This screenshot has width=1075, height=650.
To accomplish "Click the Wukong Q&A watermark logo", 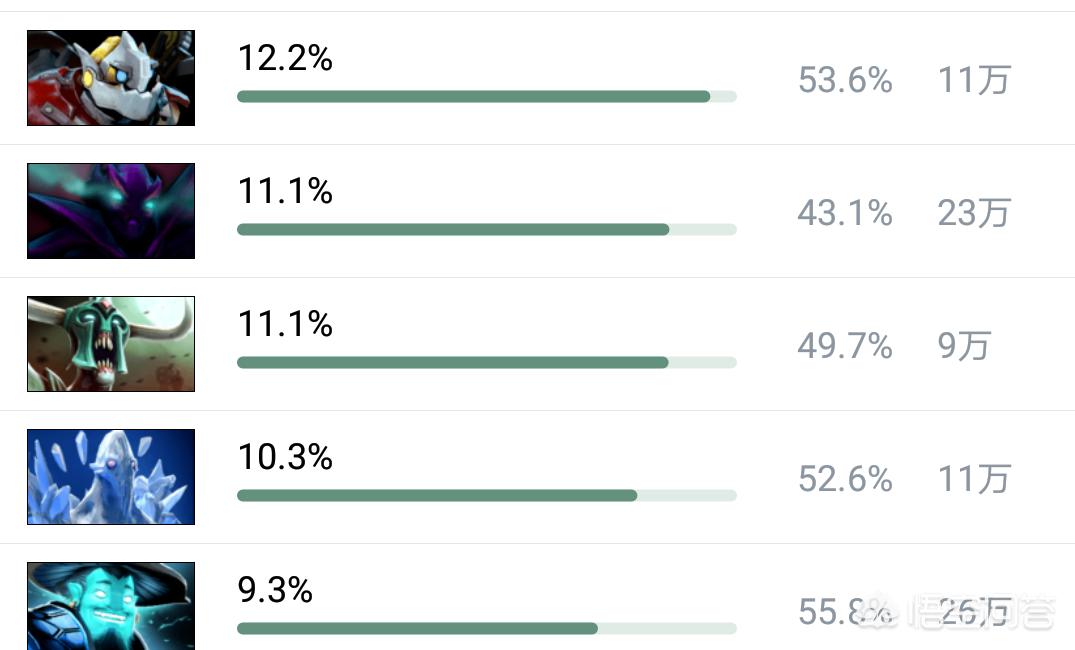I will (957, 612).
